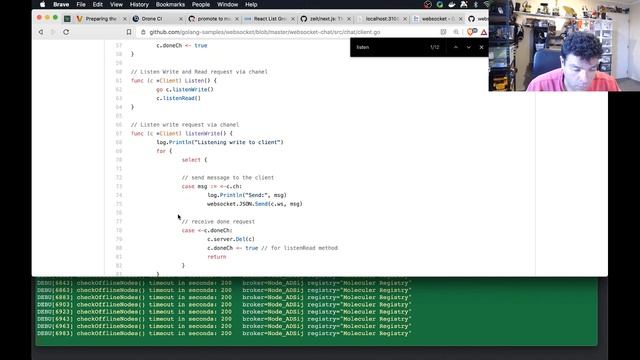Open the Brave Shields lion icon
This screenshot has height=360, width=640.
471,32
